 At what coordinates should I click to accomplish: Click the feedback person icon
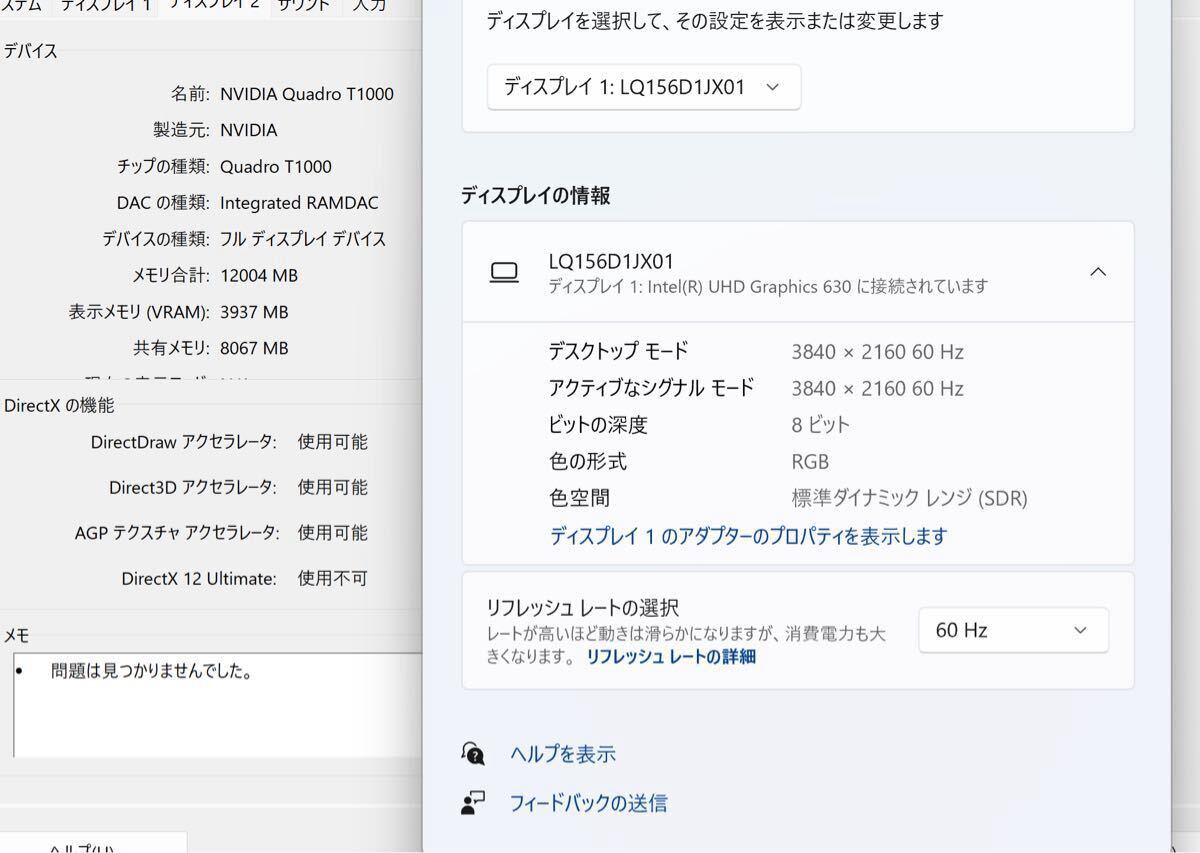coord(474,802)
